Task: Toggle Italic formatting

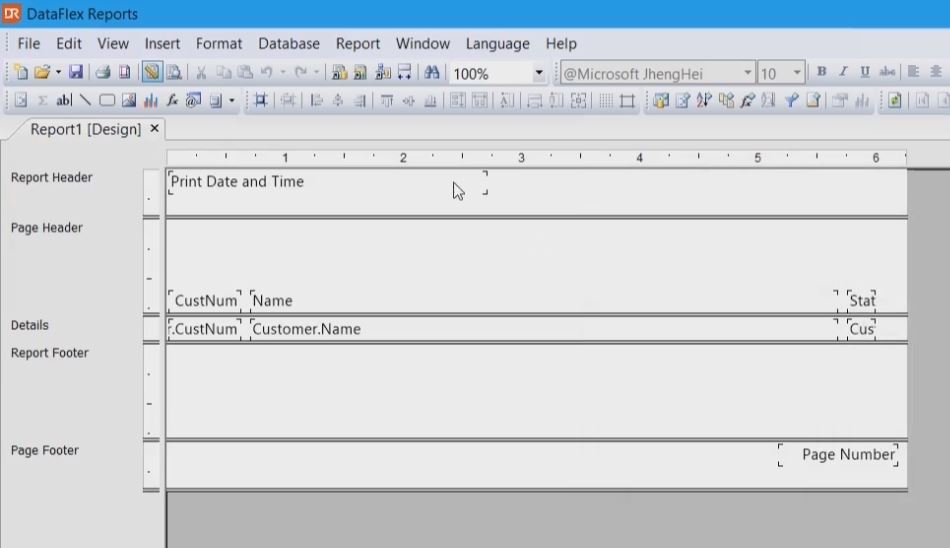Action: coord(843,73)
